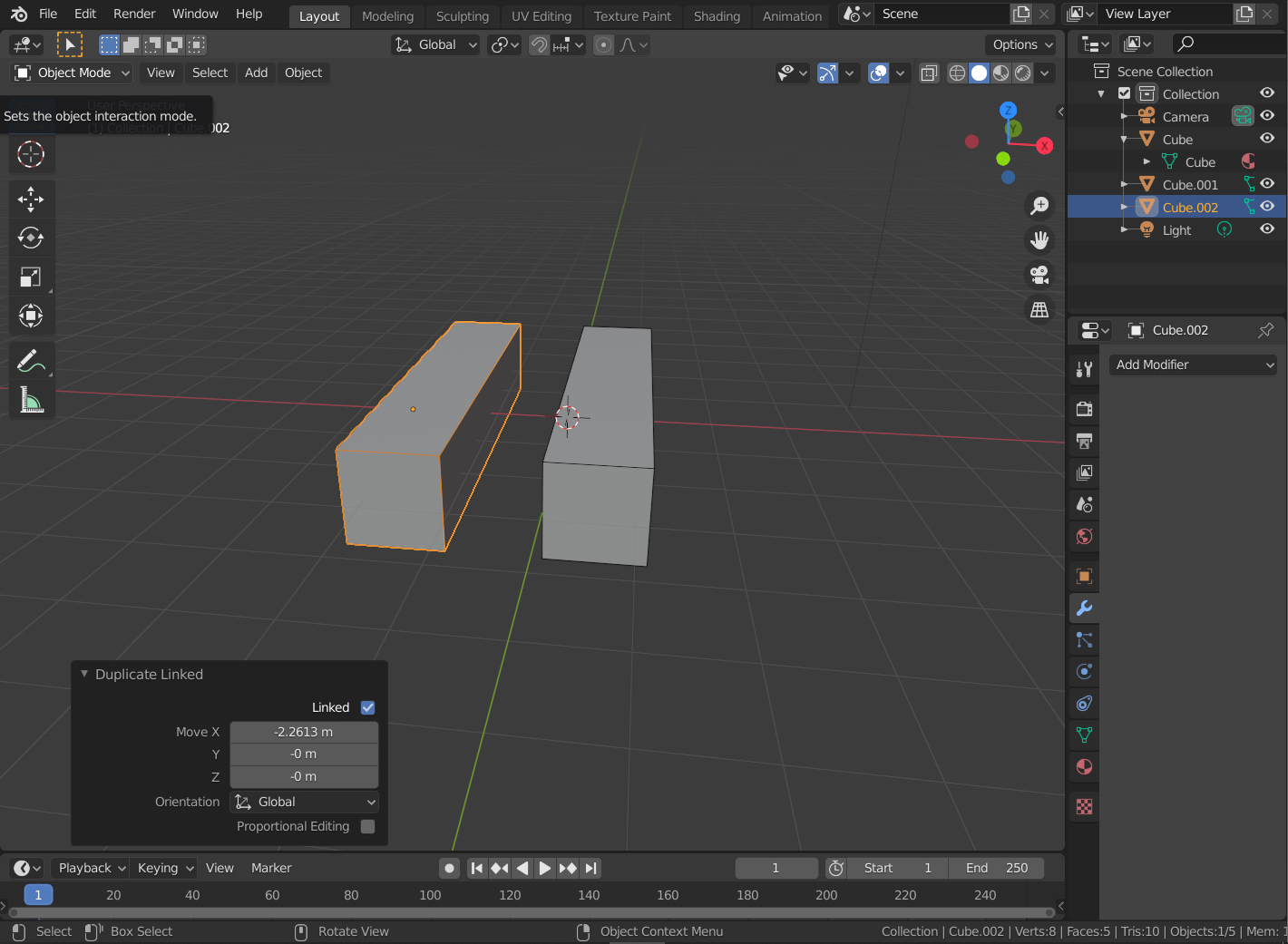The height and width of the screenshot is (944, 1288).
Task: Toggle X-ray display in viewport header
Action: pyautogui.click(x=929, y=73)
